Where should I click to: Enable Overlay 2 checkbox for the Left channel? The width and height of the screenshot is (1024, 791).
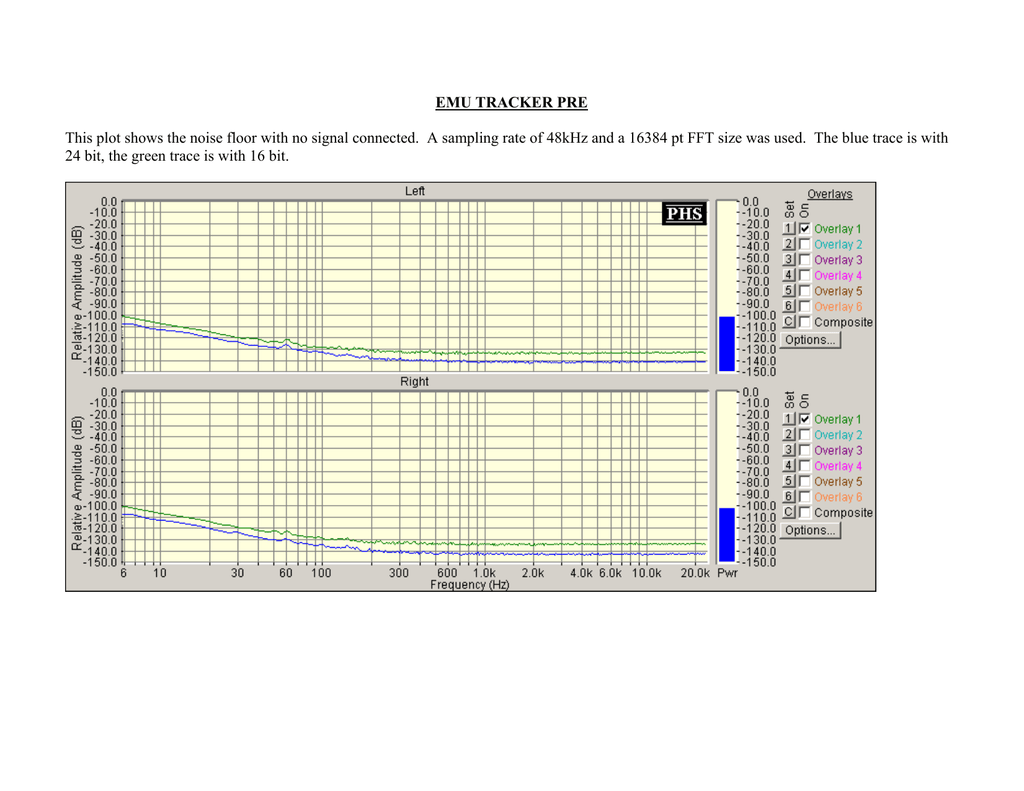point(805,244)
